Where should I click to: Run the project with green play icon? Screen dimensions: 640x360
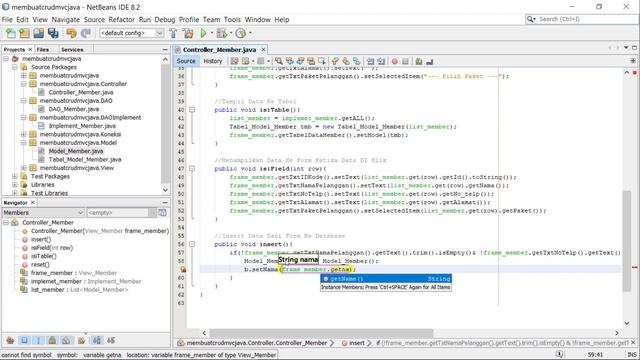(203, 33)
